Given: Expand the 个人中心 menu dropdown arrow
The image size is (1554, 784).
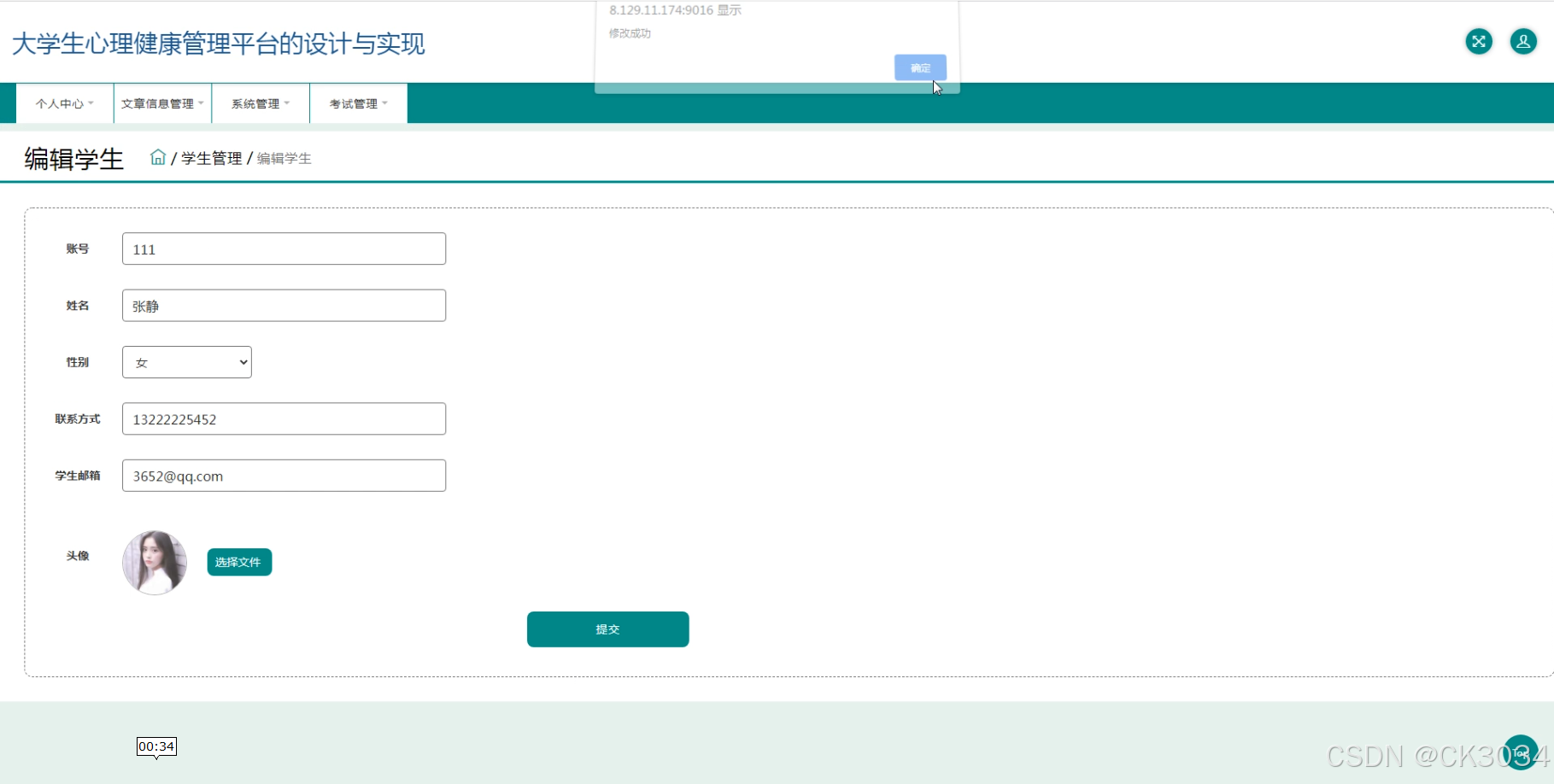Looking at the screenshot, I should pos(91,103).
